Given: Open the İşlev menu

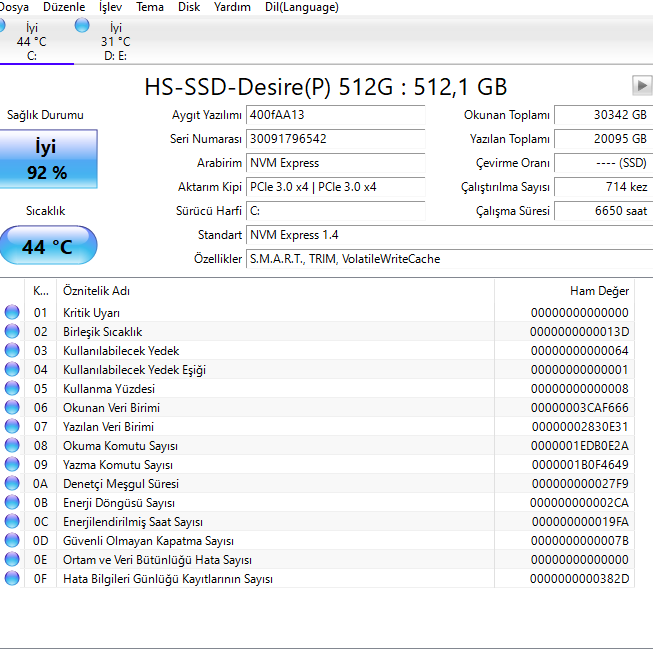Looking at the screenshot, I should click(110, 7).
